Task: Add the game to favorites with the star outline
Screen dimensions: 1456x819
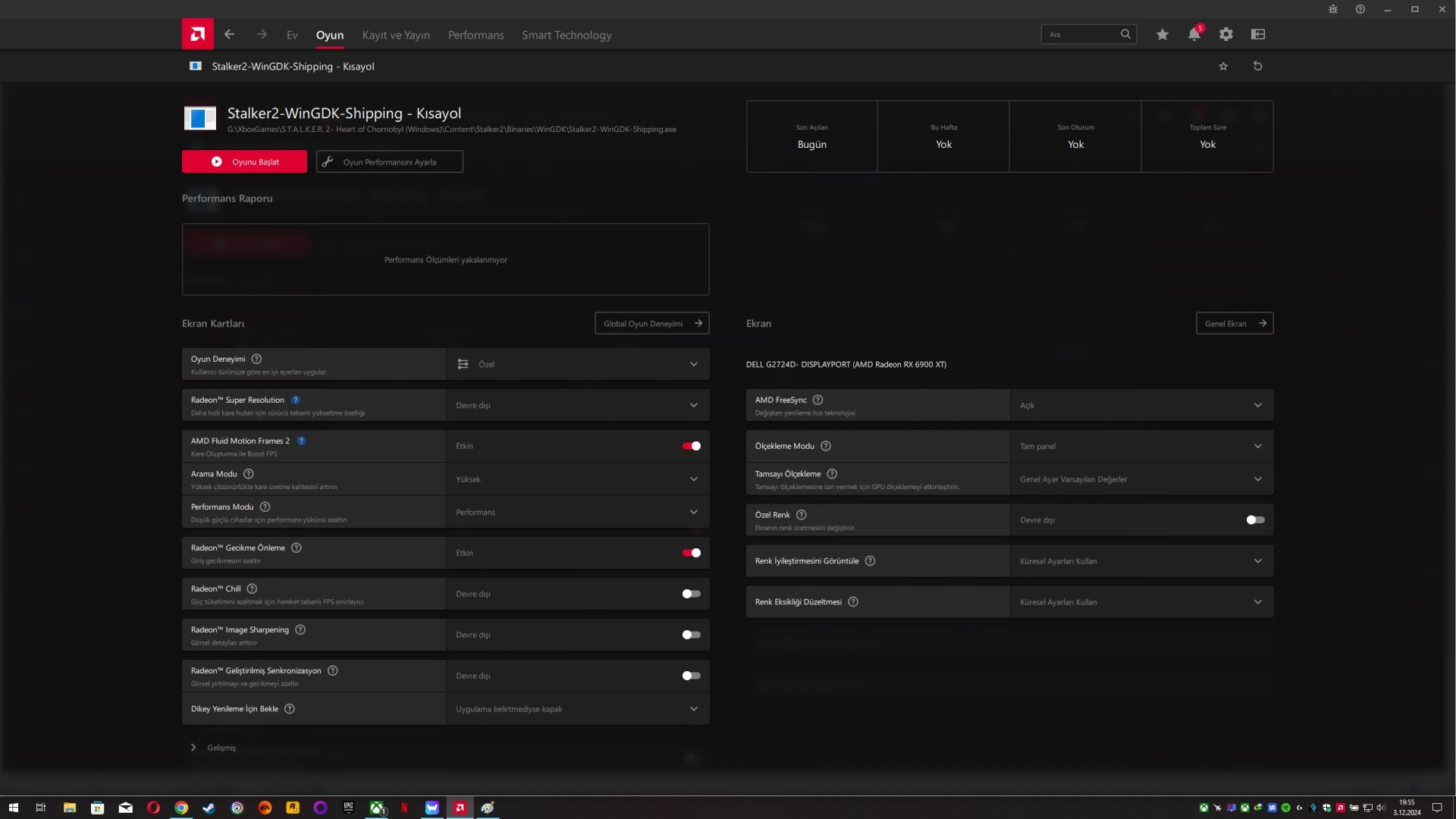Action: pyautogui.click(x=1222, y=66)
